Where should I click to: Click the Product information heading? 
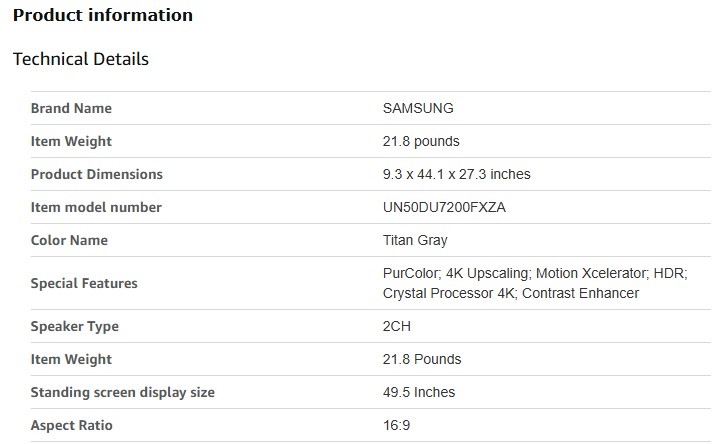tap(103, 15)
